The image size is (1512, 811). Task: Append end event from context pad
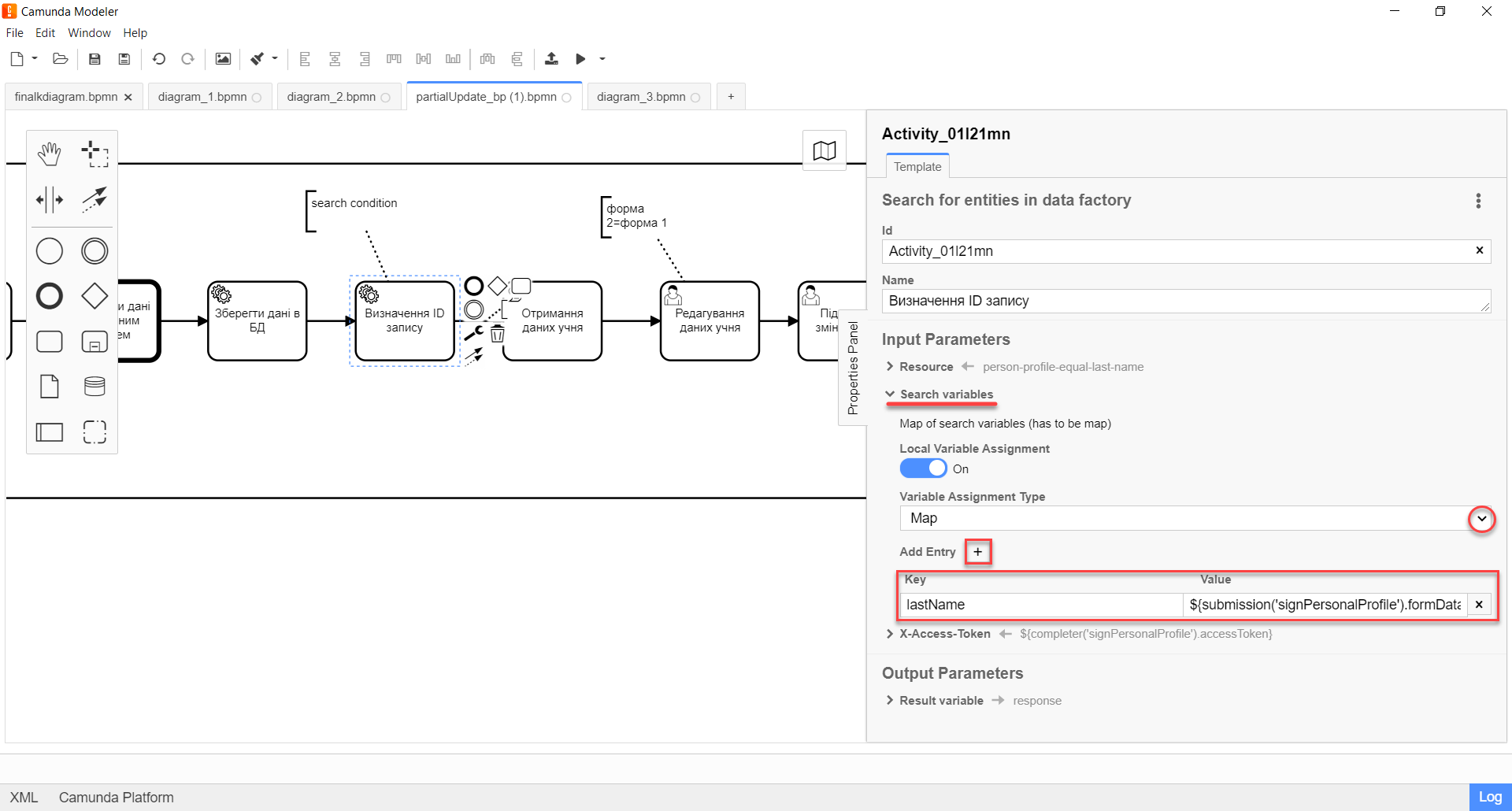pos(474,286)
